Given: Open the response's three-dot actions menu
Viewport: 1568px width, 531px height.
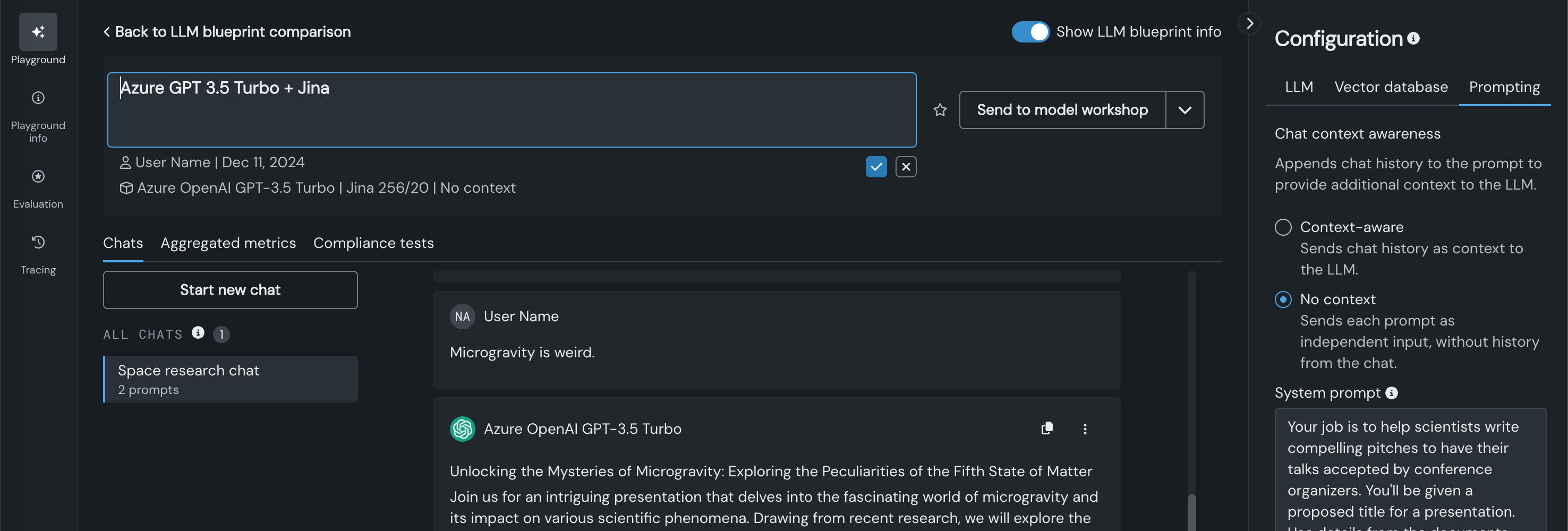Looking at the screenshot, I should [1085, 429].
